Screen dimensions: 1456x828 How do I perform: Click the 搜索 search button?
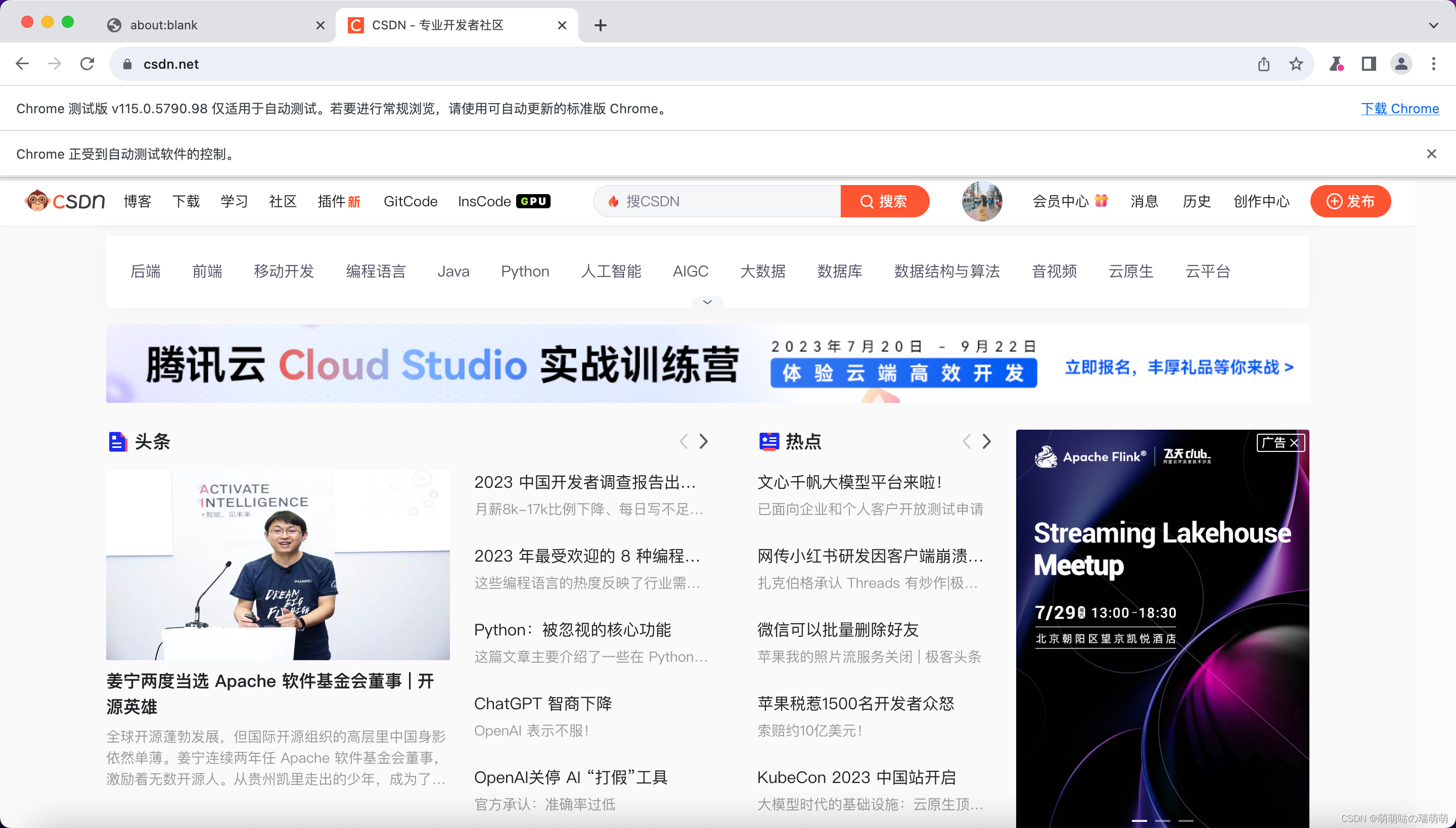884,202
